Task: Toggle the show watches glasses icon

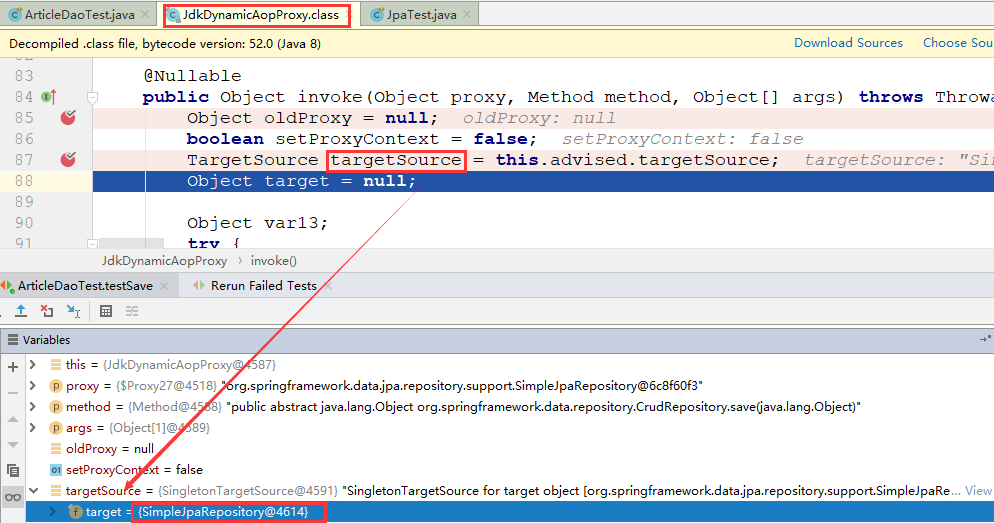Action: coord(13,497)
